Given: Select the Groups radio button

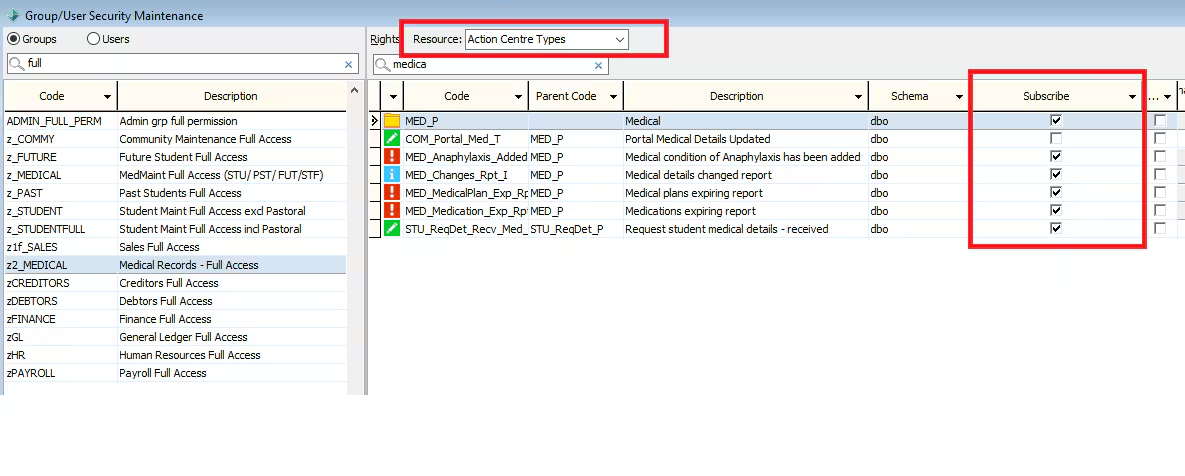Looking at the screenshot, I should tap(14, 39).
